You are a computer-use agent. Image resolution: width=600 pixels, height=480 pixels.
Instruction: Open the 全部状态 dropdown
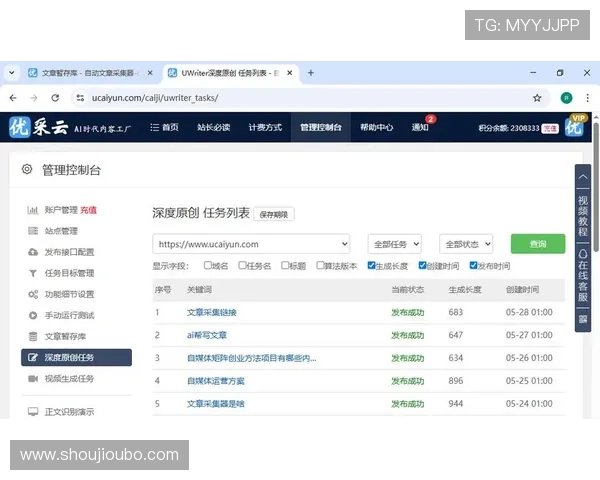(x=466, y=244)
